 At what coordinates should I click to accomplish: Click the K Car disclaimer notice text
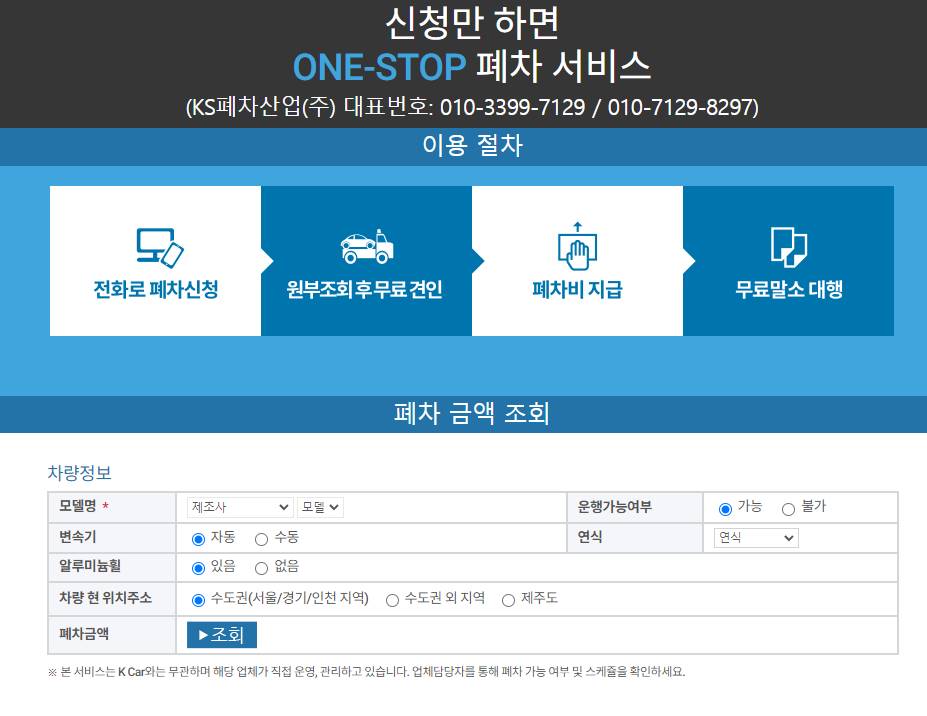[367, 672]
